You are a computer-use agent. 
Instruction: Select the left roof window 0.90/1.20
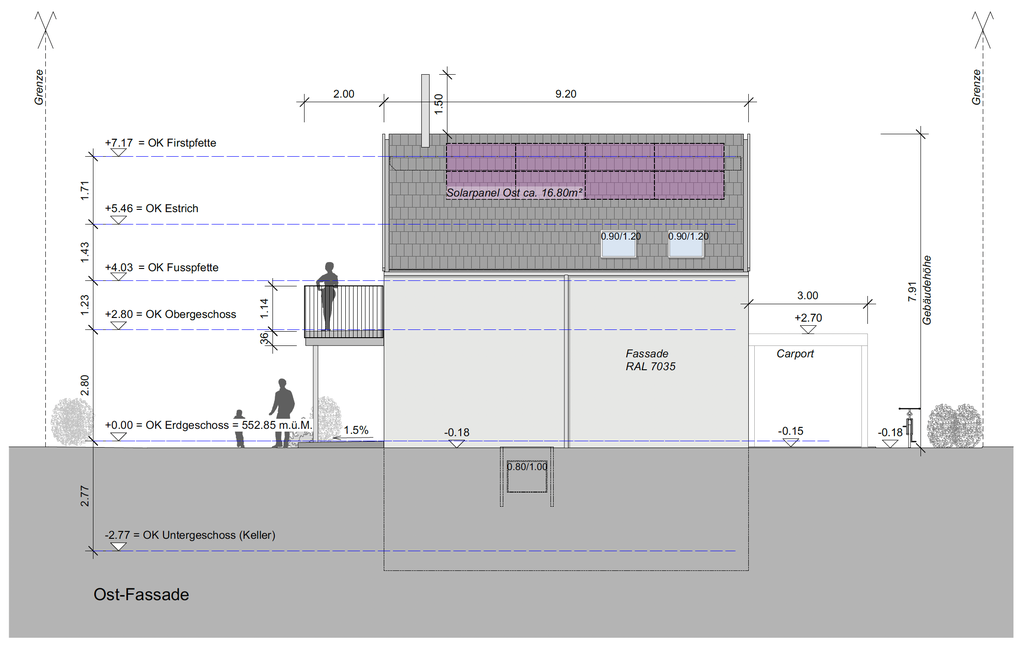pyautogui.click(x=620, y=245)
